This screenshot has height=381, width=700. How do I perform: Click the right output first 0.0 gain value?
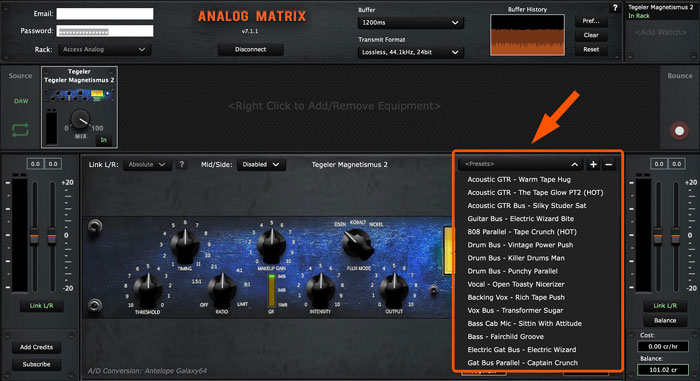click(x=659, y=164)
